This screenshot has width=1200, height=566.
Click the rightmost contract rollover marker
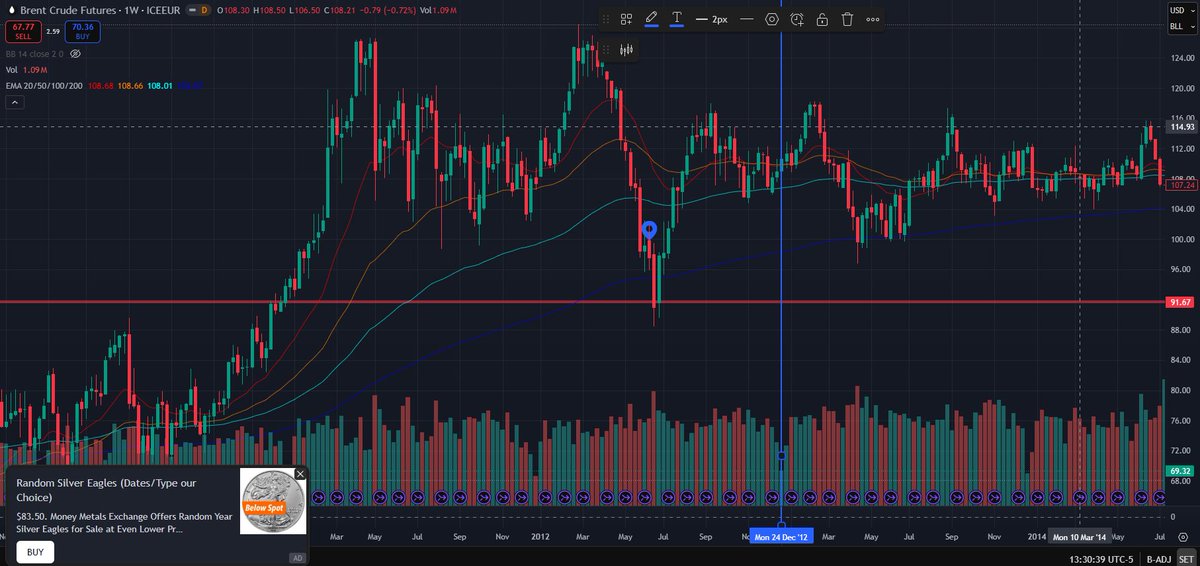(x=1160, y=497)
